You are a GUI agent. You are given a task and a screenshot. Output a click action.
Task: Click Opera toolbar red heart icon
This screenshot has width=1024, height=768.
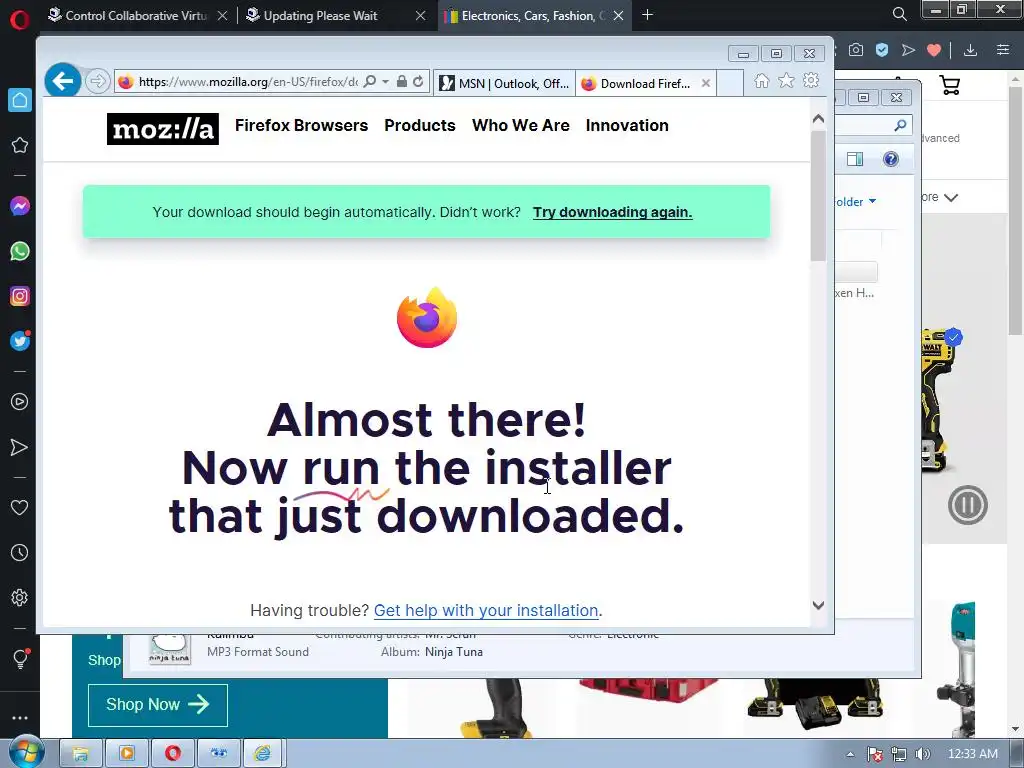tap(934, 50)
